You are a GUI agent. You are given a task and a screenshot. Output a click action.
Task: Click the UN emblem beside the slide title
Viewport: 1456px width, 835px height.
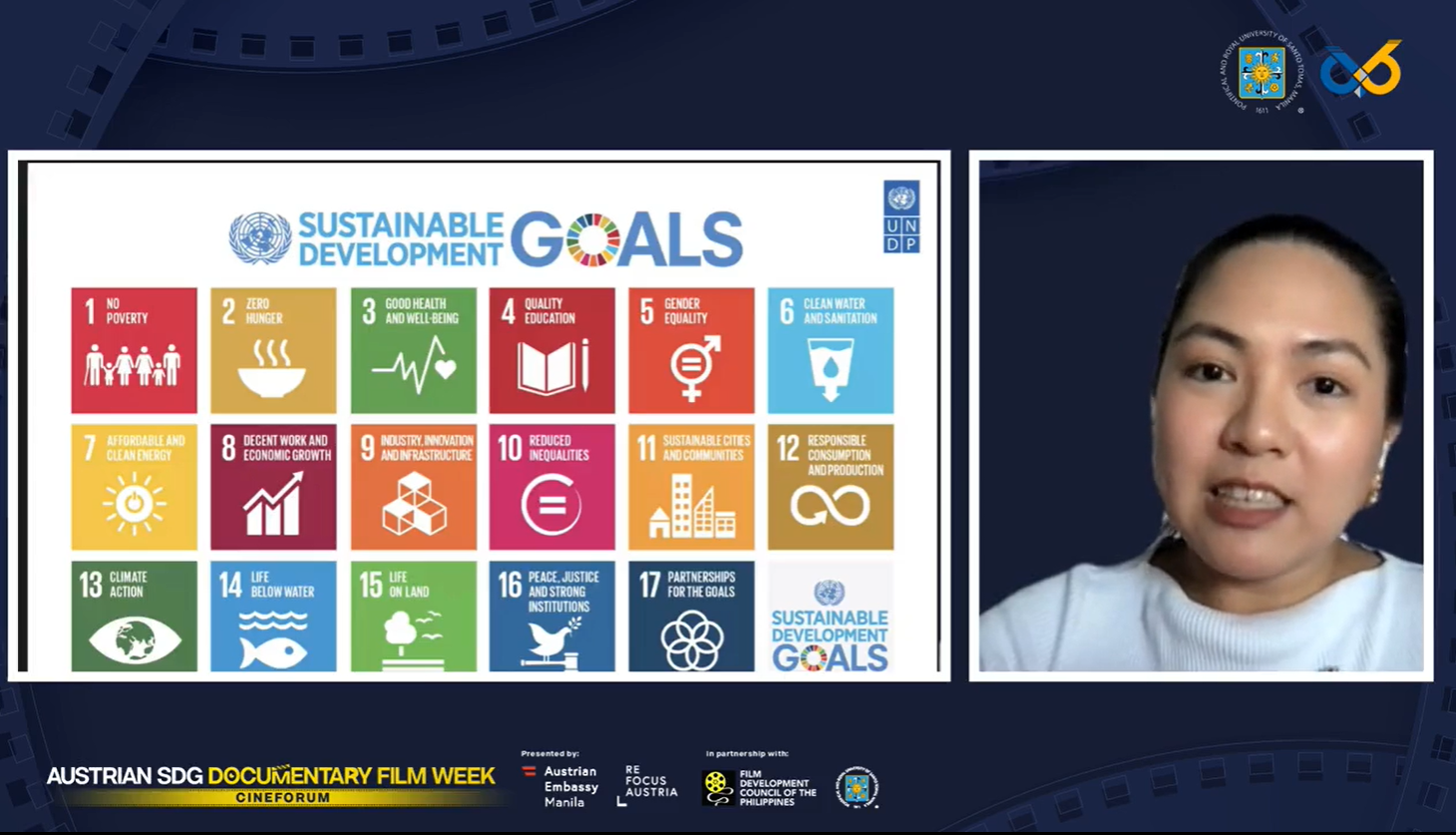(260, 238)
